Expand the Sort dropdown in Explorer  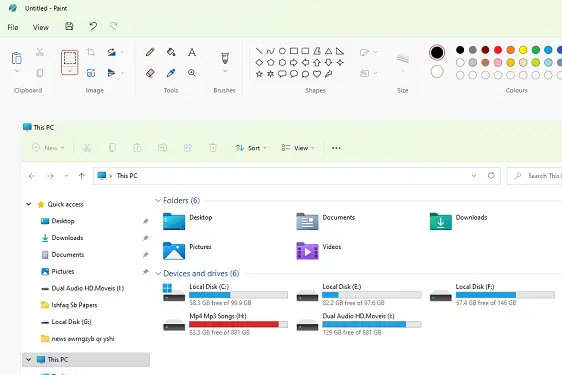pos(251,148)
